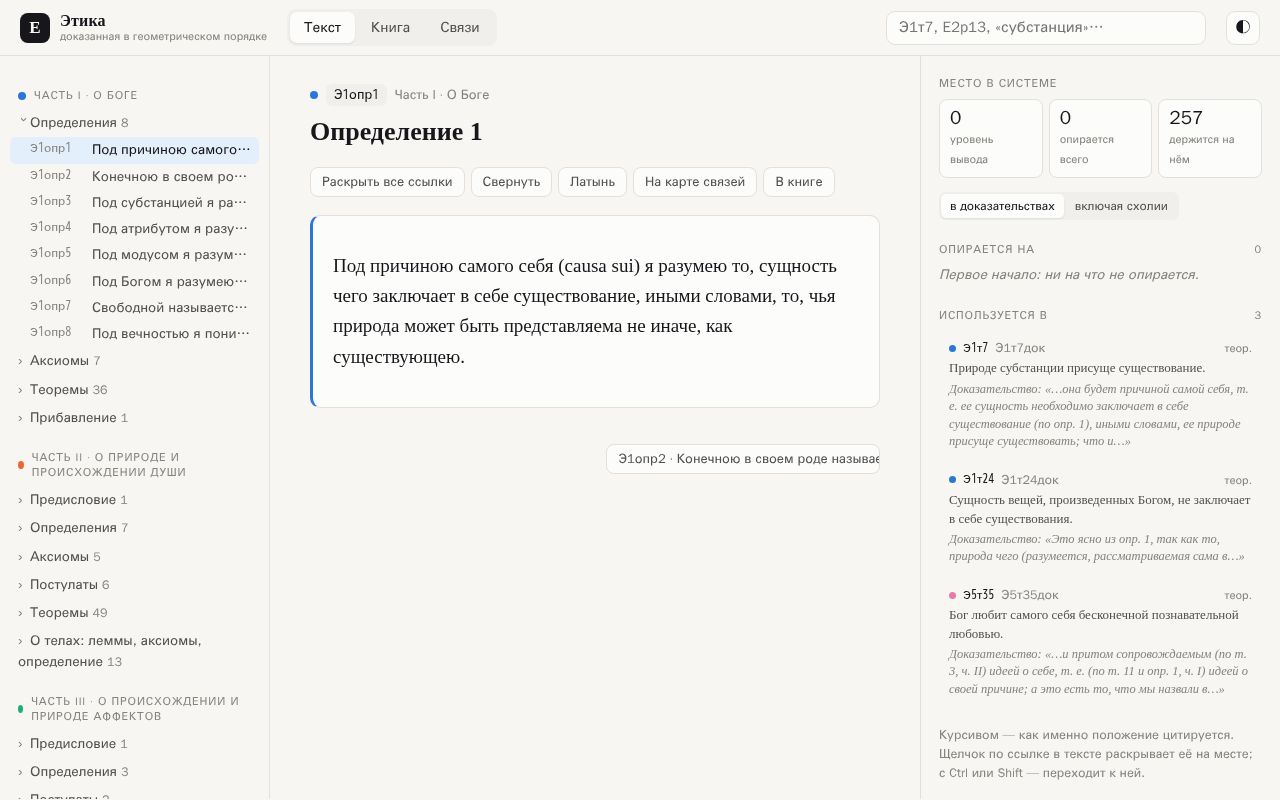Image resolution: width=1280 pixels, height=800 pixels.
Task: Select в доказательствах toggle option
Action: pos(1002,206)
